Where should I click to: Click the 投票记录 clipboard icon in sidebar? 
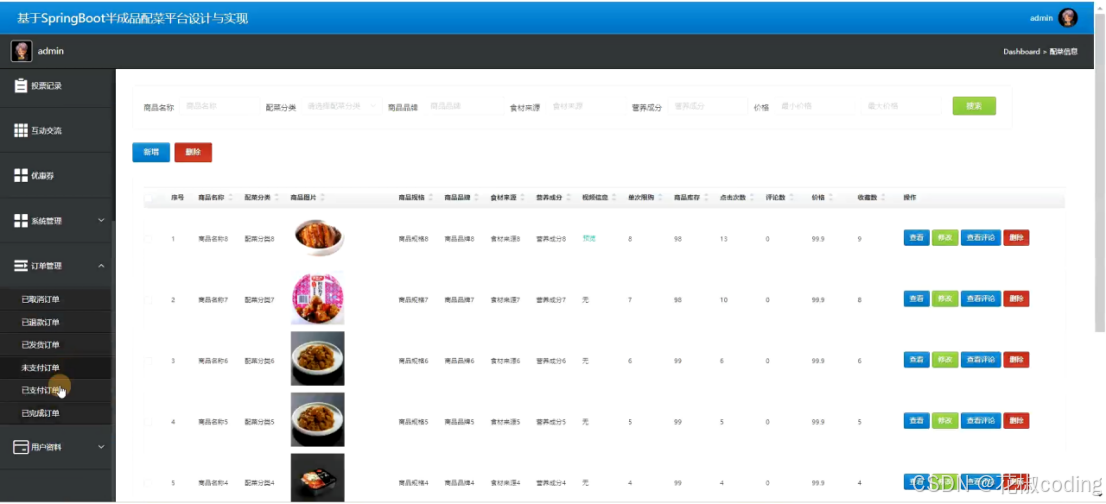20,86
